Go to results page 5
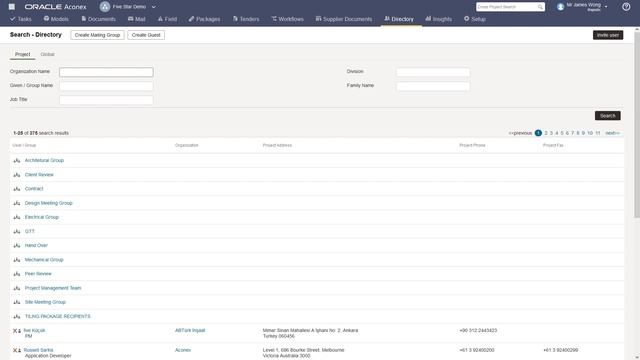Viewport: 640px width, 360px height. (x=562, y=133)
